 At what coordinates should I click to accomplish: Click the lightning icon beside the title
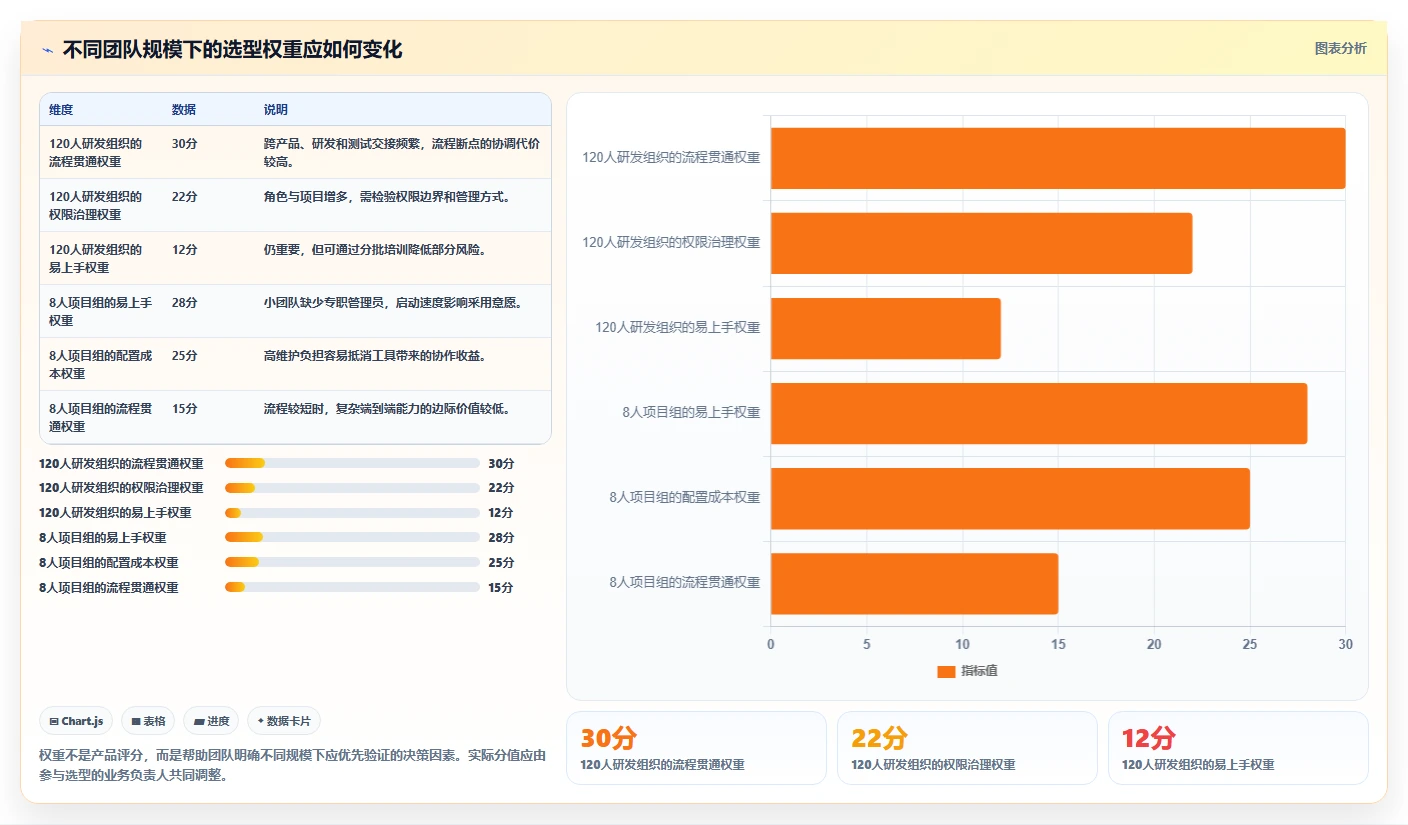coord(48,50)
